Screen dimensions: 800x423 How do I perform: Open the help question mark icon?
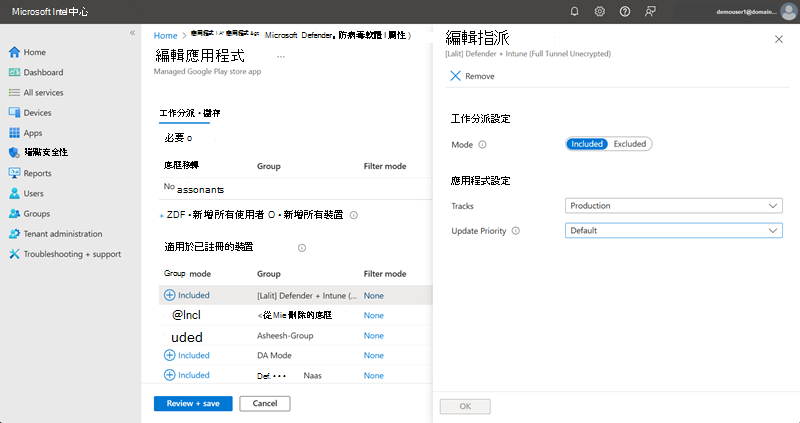point(624,11)
